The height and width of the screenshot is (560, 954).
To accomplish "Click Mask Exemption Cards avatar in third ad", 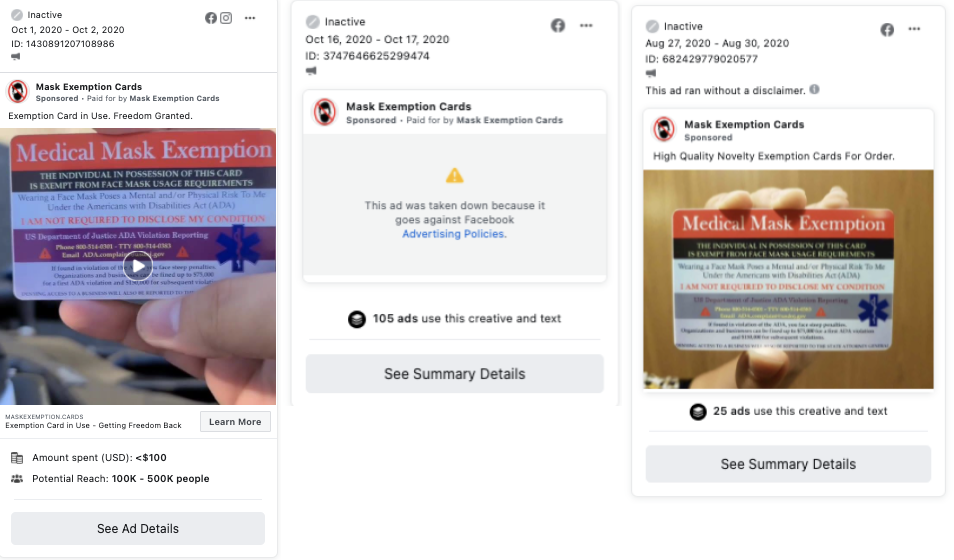I will [x=664, y=129].
